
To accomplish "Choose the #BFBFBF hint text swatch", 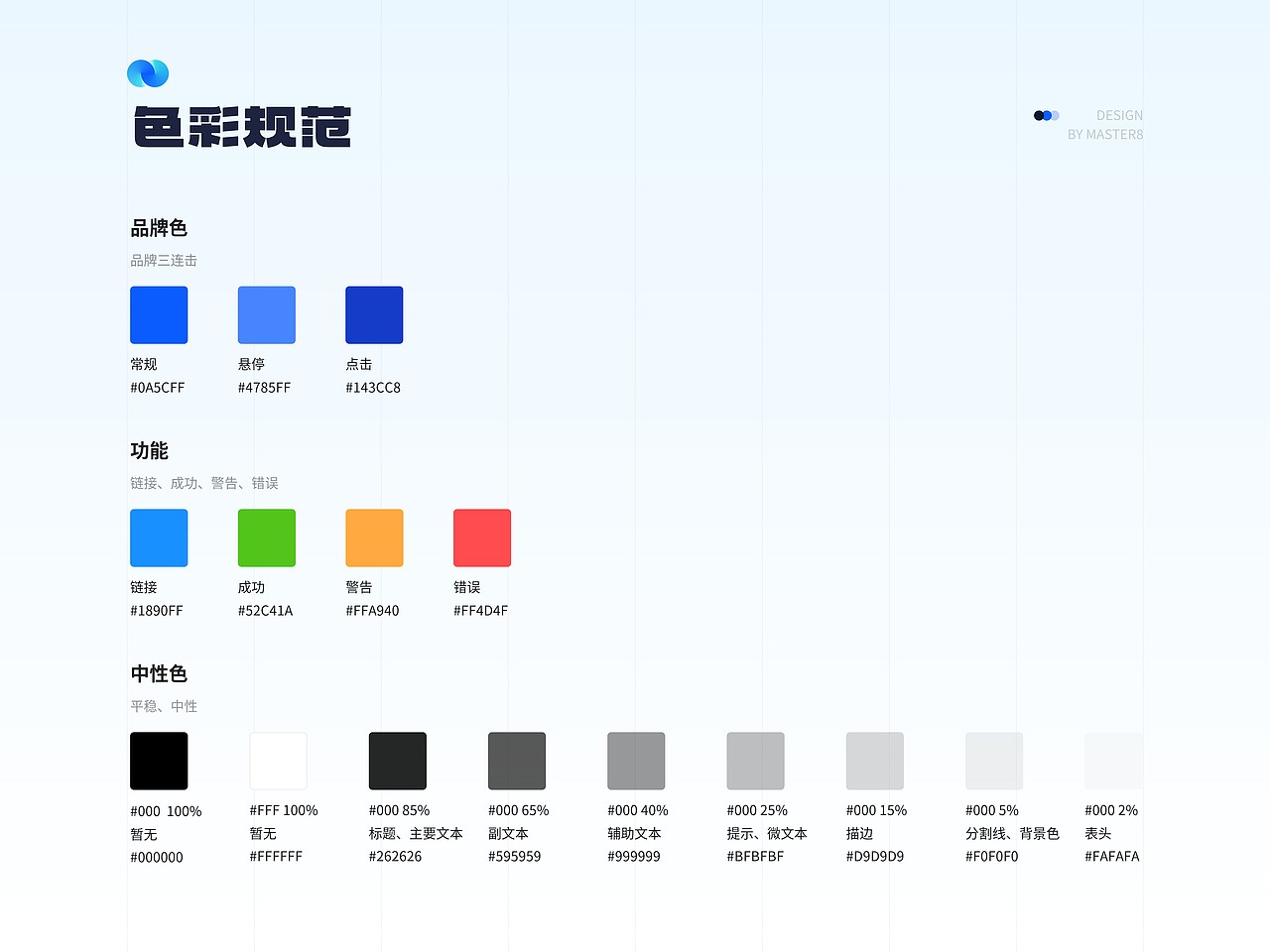I will click(756, 762).
